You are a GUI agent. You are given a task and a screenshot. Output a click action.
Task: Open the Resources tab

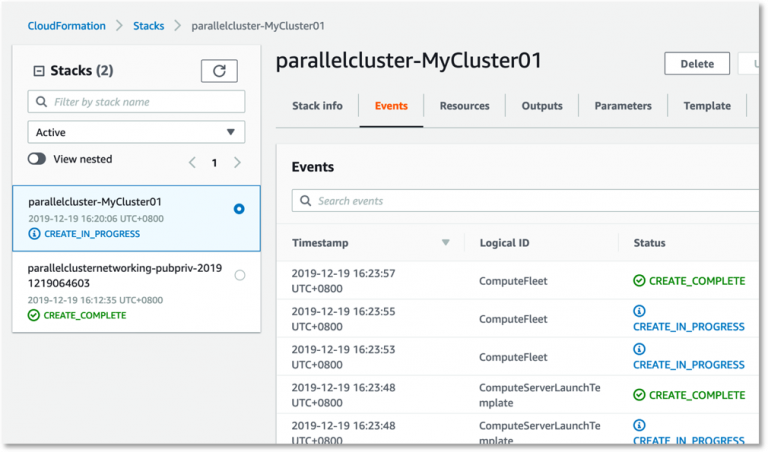(464, 106)
